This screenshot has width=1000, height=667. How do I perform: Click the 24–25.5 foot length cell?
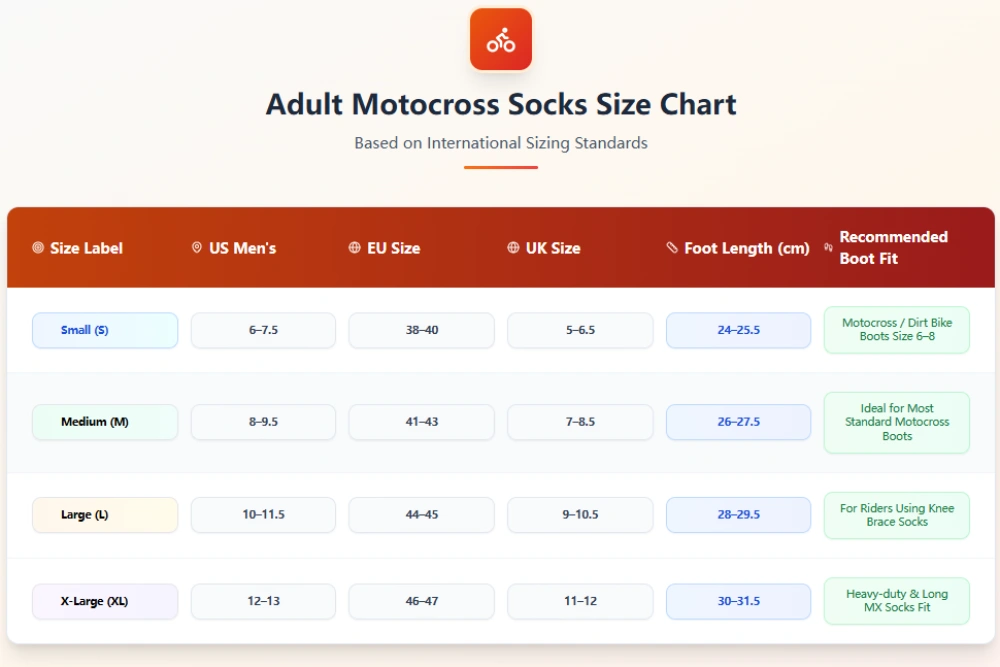point(738,330)
